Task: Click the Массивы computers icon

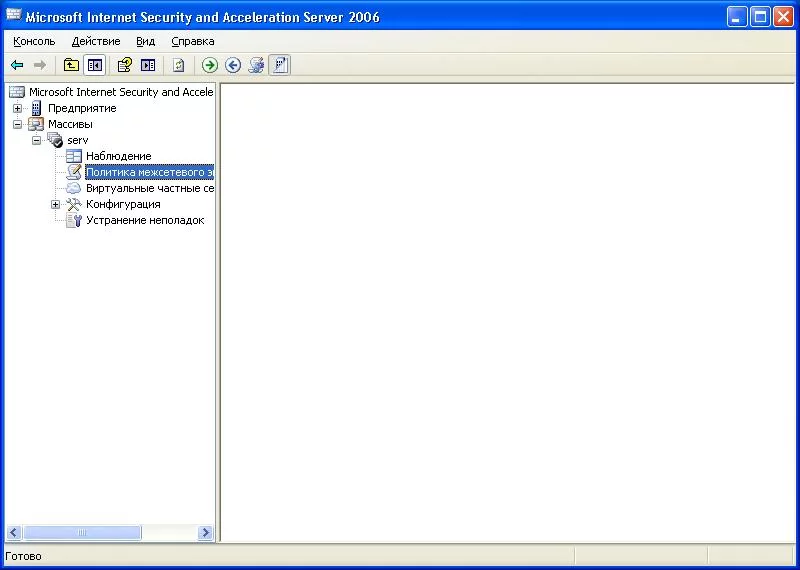Action: click(x=36, y=124)
